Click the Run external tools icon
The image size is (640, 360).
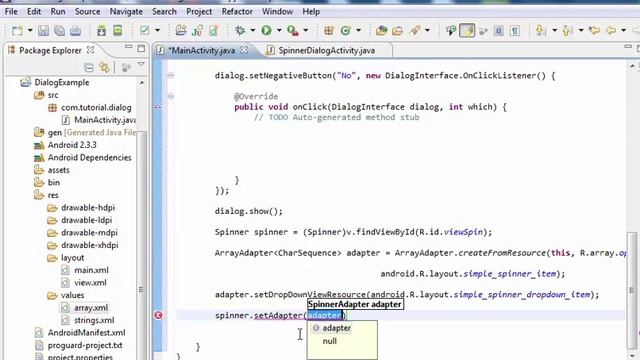[x=293, y=31]
